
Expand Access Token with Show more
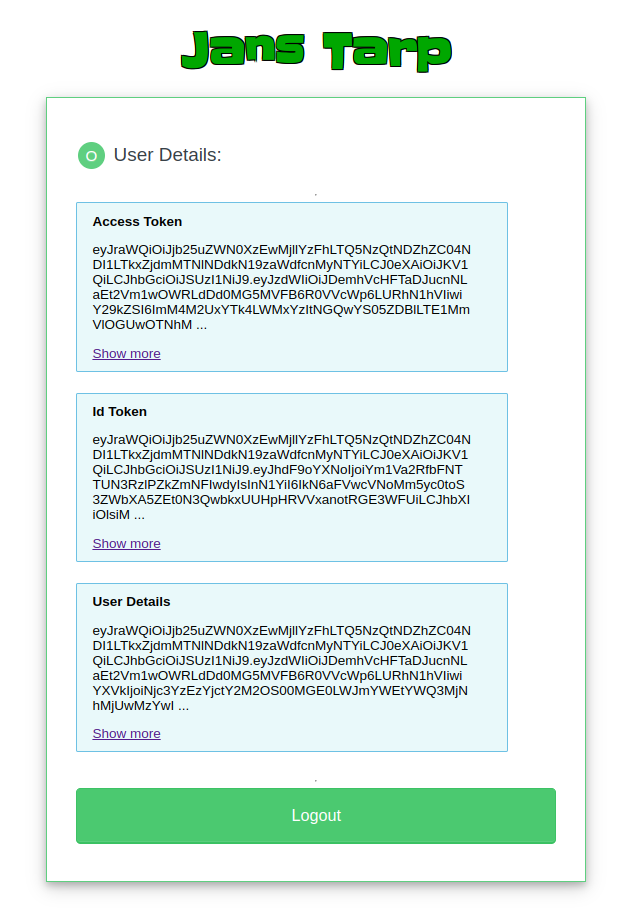tap(126, 354)
